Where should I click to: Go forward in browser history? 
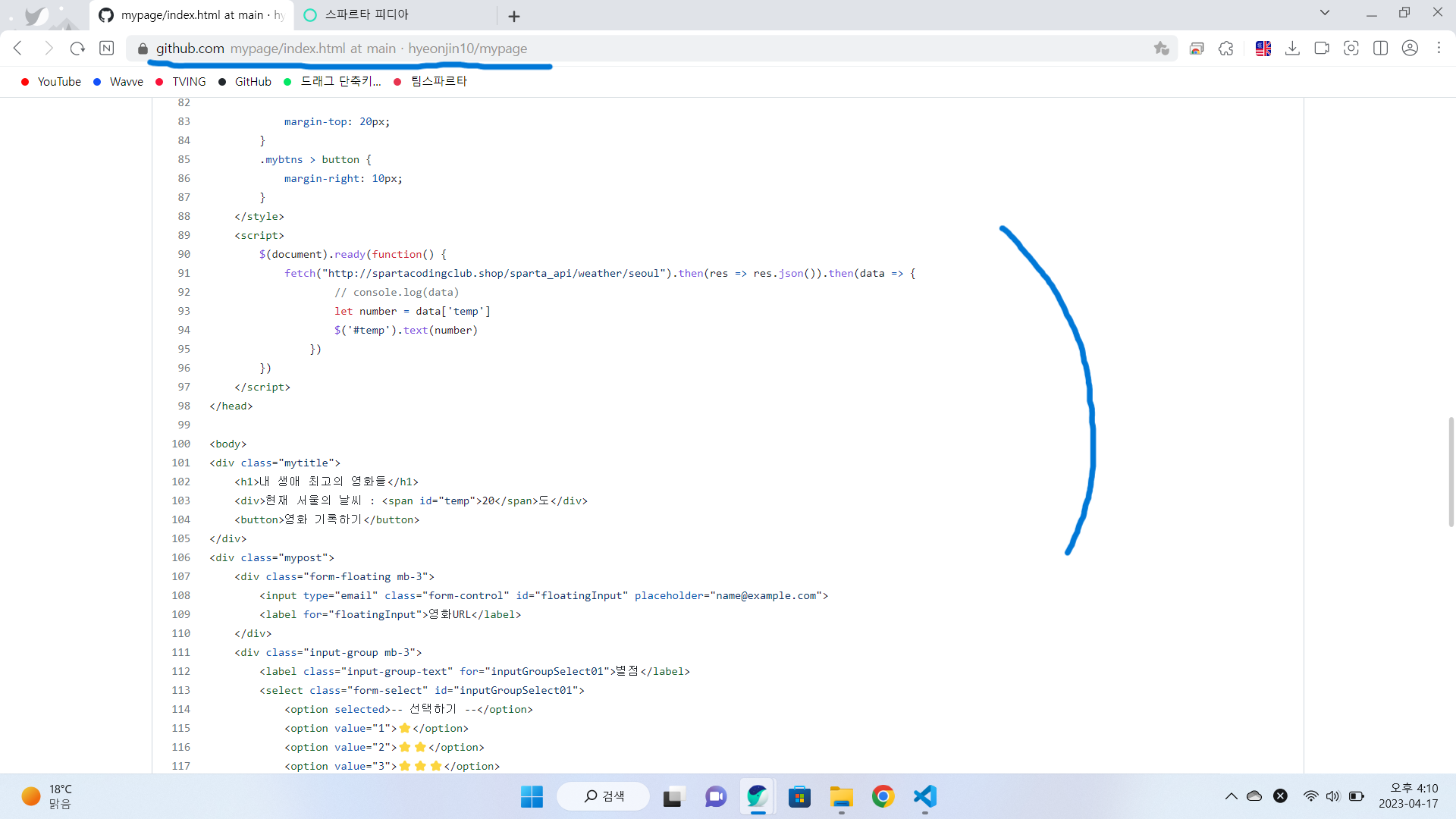(49, 49)
